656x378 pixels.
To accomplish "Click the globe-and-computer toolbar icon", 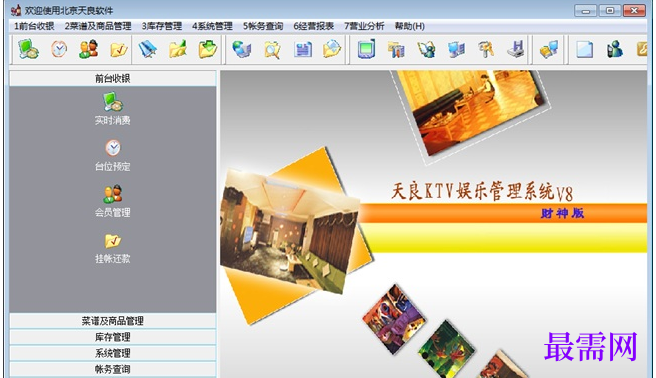I will pyautogui.click(x=242, y=49).
